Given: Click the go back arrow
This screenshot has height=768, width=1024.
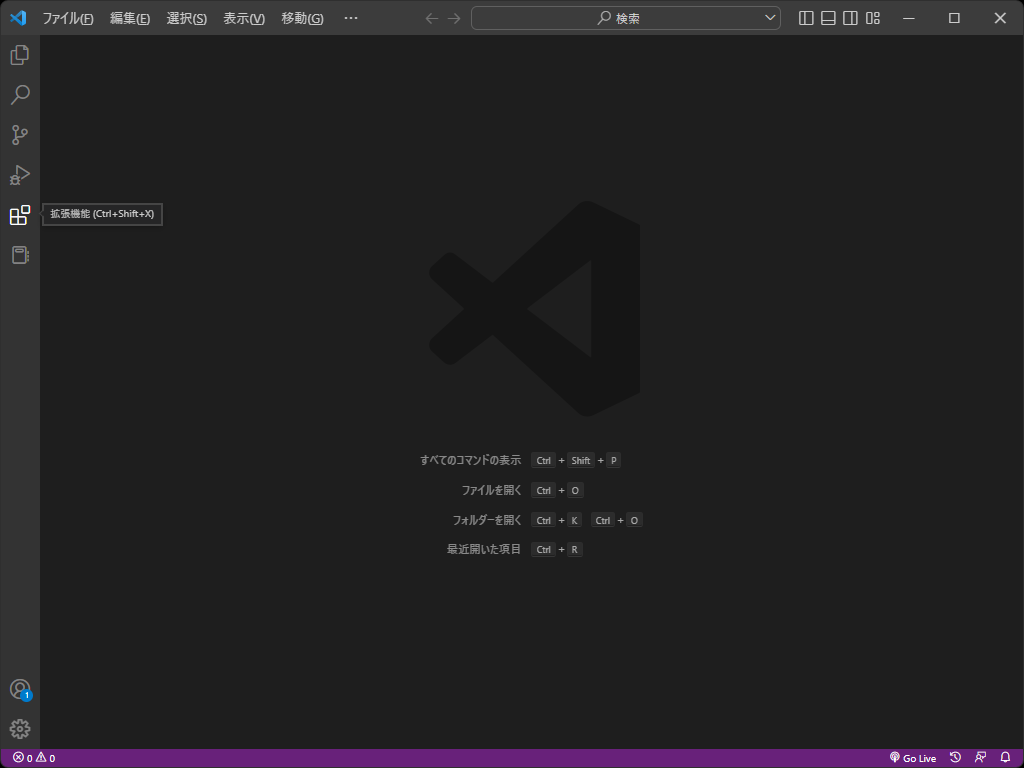Looking at the screenshot, I should click(432, 18).
